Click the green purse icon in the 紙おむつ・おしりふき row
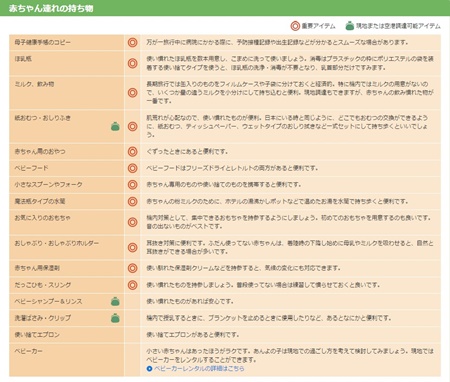450x382 pixels. click(115, 127)
